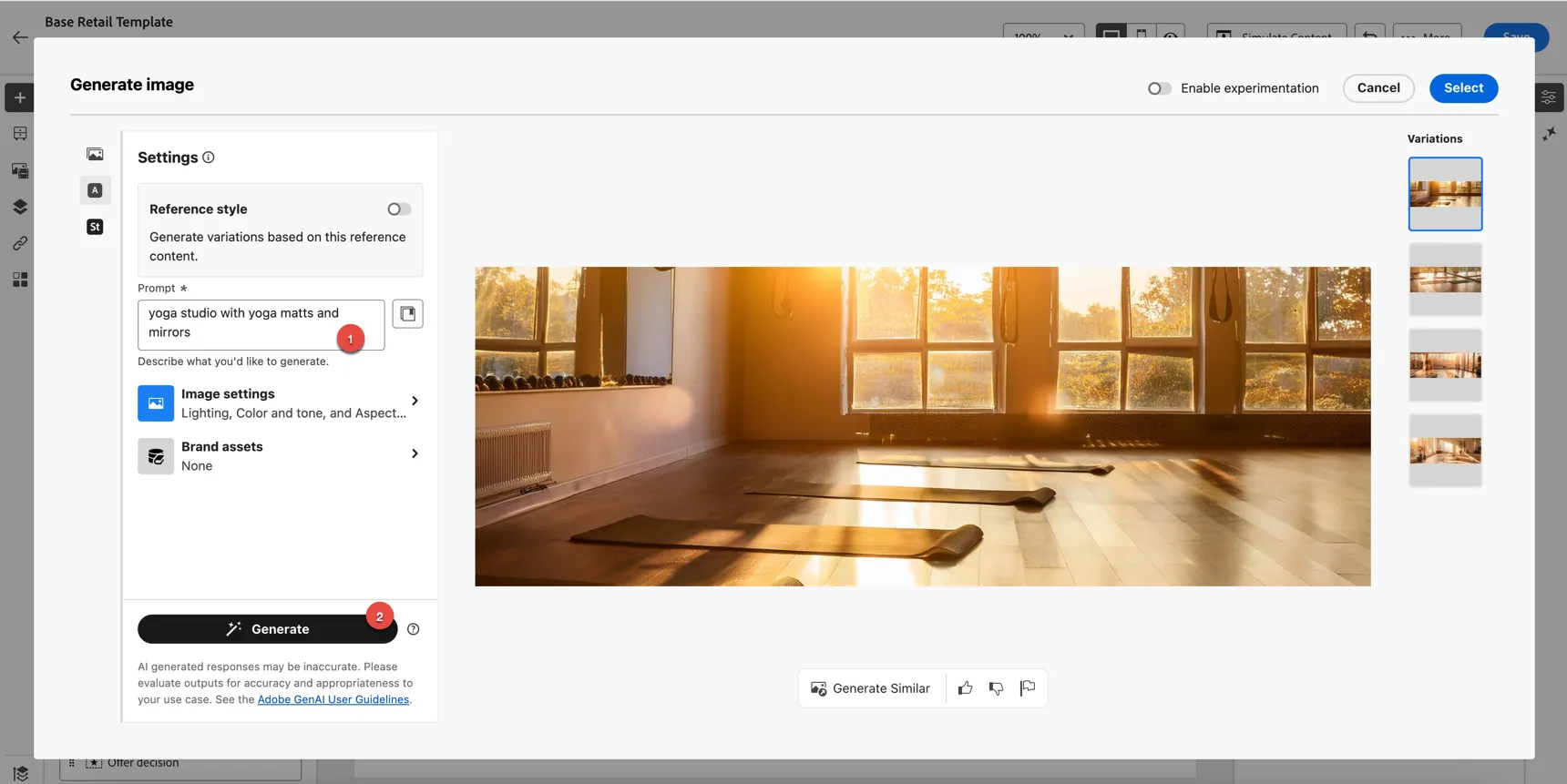Open the links icon in left rail
This screenshot has height=784, width=1567.
[x=20, y=243]
